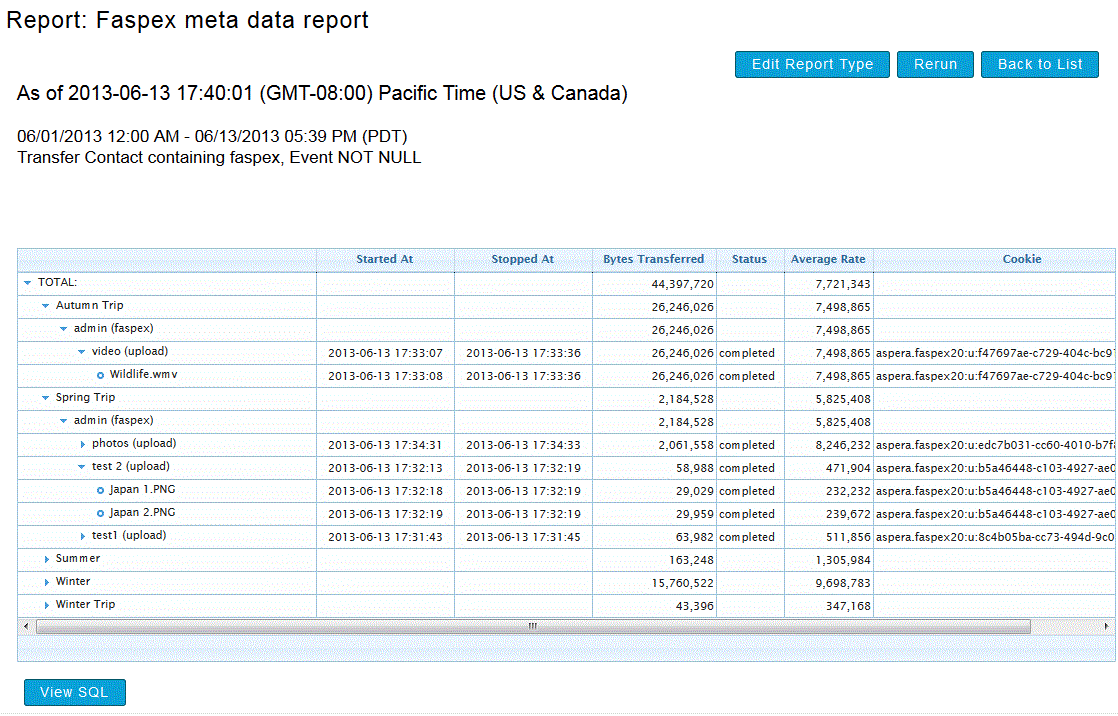Sort by Bytes Transferred column header
The height and width of the screenshot is (716, 1118).
tap(653, 259)
